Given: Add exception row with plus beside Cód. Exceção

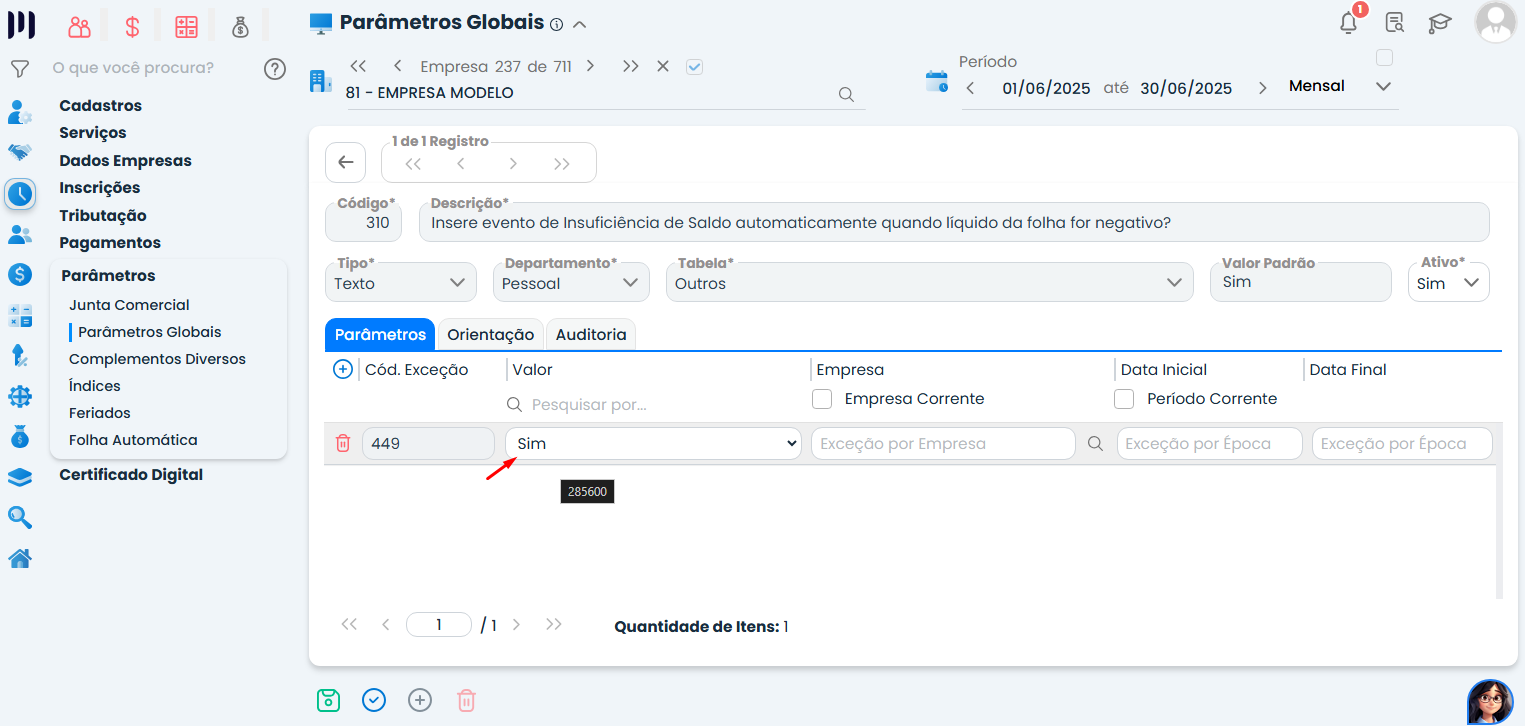Looking at the screenshot, I should 343,370.
